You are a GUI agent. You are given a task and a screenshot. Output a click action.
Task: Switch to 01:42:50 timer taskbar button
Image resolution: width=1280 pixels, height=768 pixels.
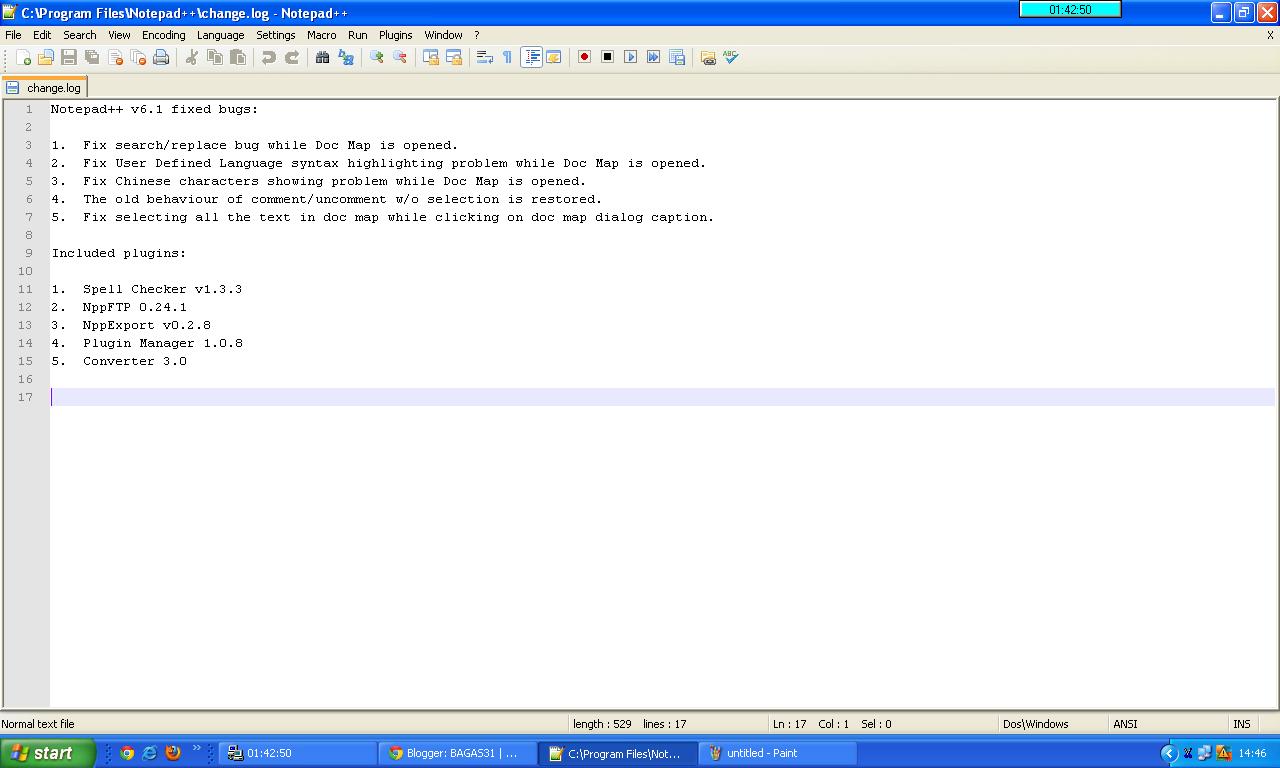coord(298,753)
